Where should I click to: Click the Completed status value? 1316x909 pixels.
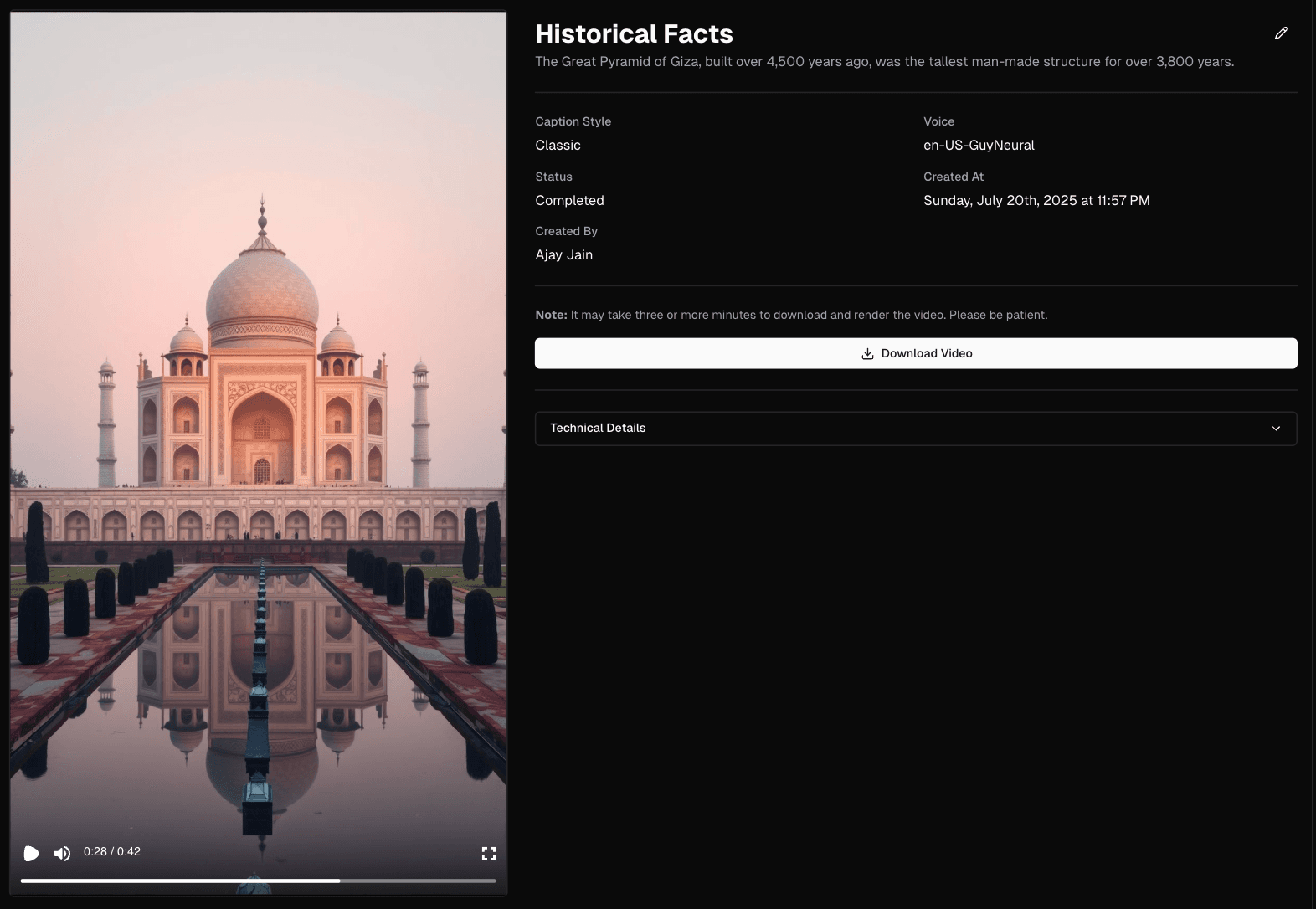(569, 200)
